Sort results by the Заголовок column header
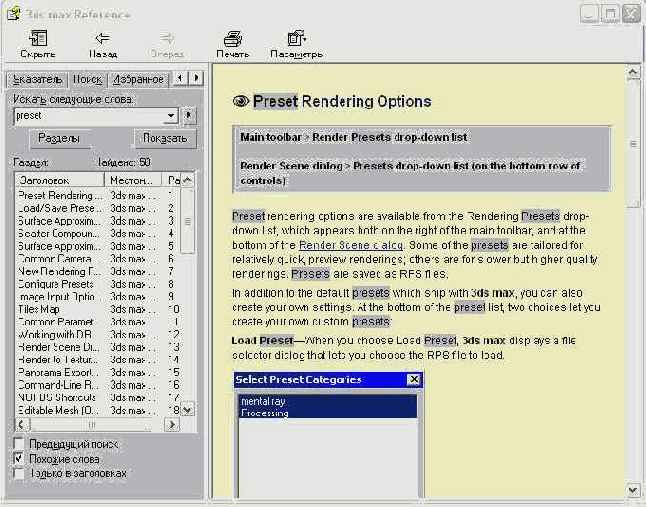 pos(58,179)
